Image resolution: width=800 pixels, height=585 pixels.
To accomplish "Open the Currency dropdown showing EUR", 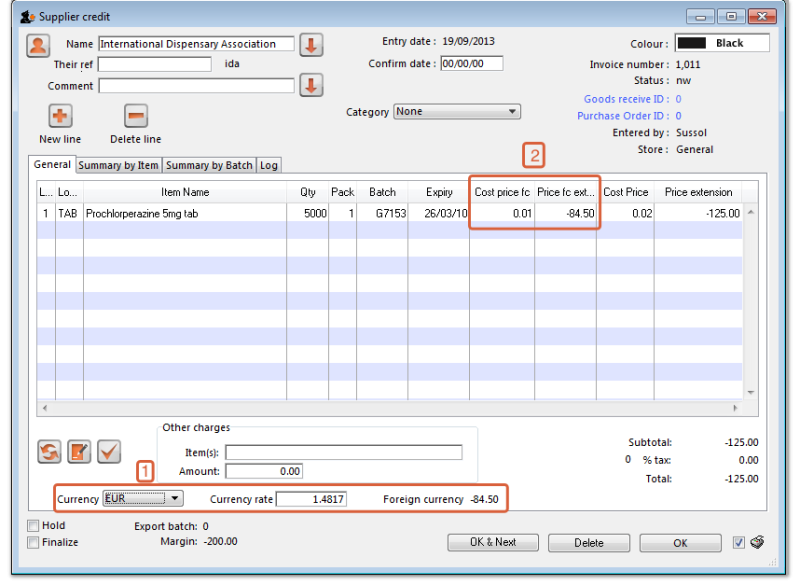I will point(143,498).
